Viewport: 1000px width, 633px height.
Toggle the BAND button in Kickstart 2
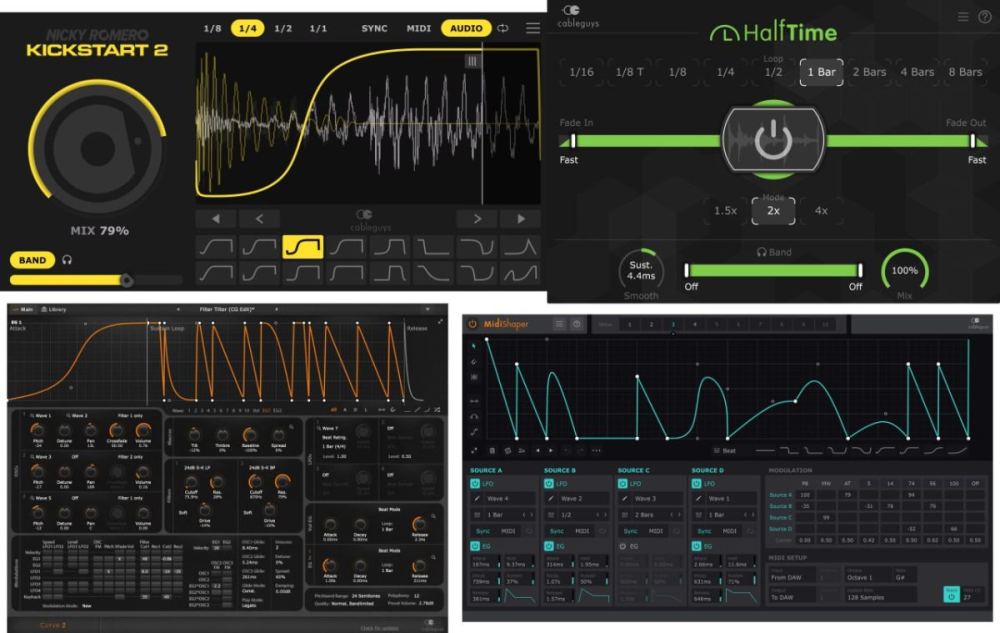pyautogui.click(x=32, y=260)
